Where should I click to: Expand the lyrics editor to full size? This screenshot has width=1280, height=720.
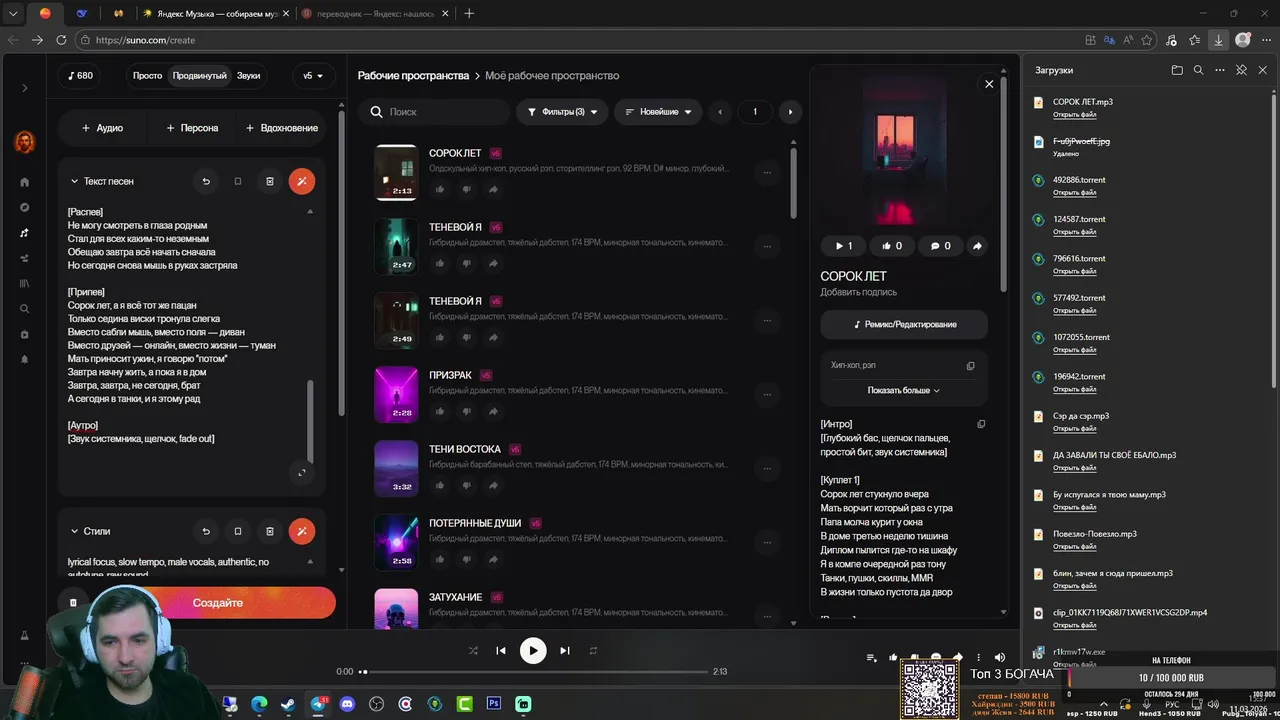(x=302, y=473)
